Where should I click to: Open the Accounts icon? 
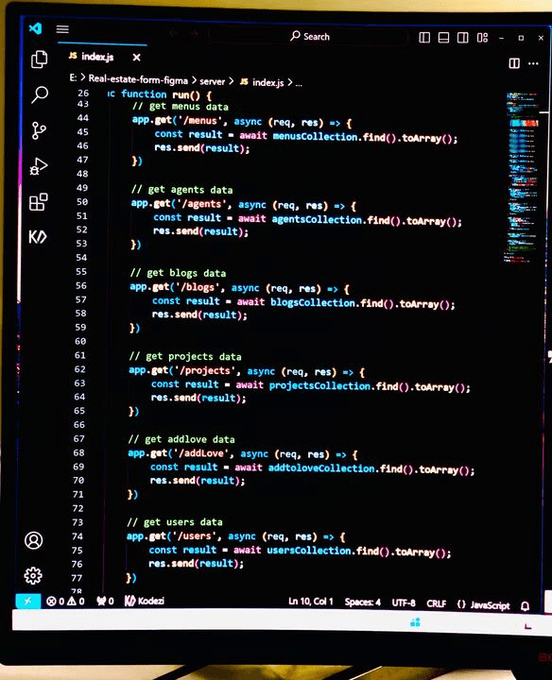(33, 540)
